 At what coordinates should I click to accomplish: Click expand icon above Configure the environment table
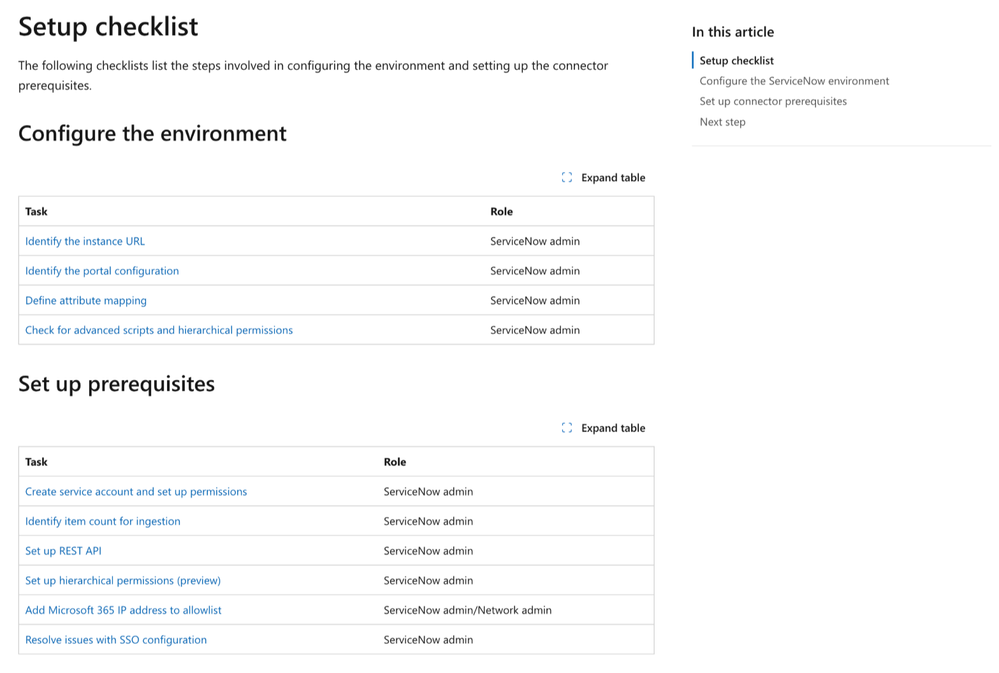pos(567,178)
